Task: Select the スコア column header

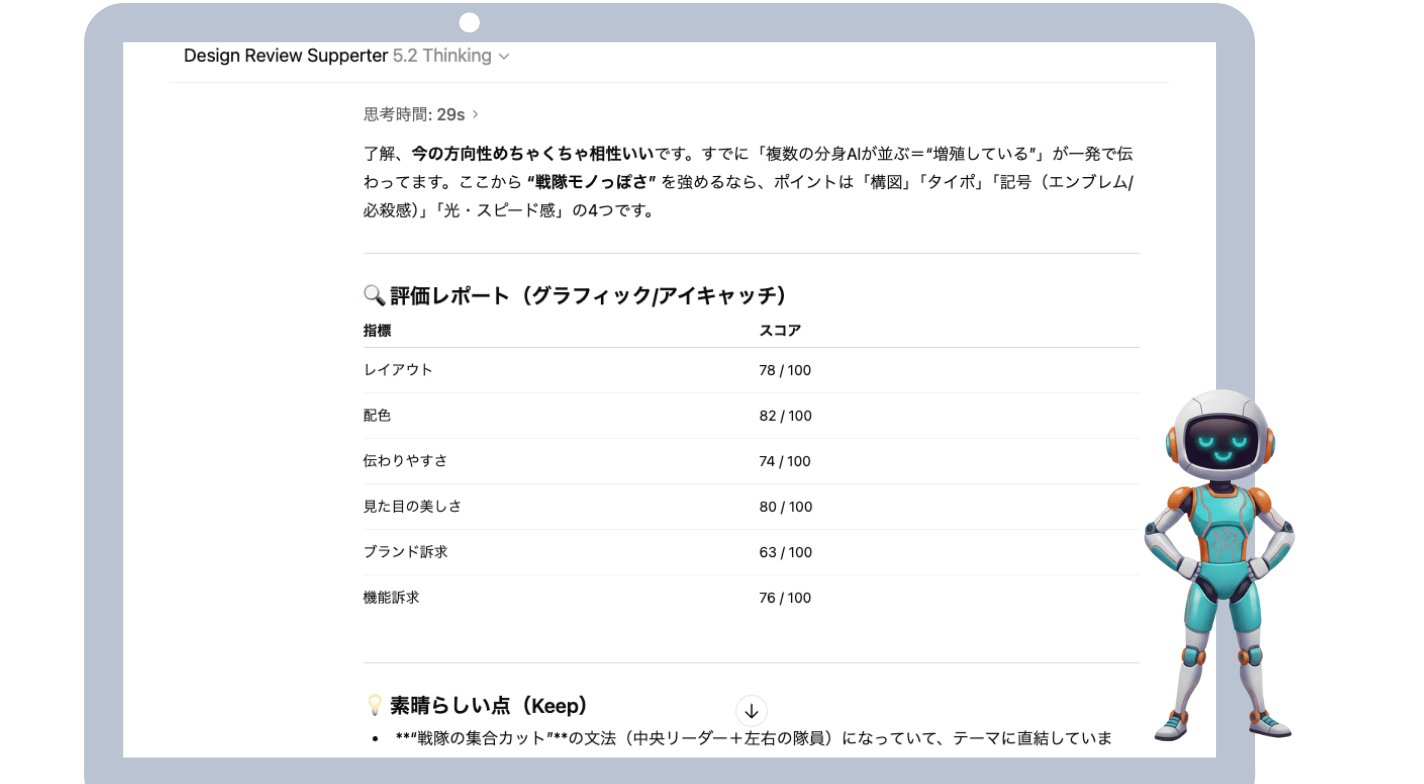Action: tap(780, 331)
